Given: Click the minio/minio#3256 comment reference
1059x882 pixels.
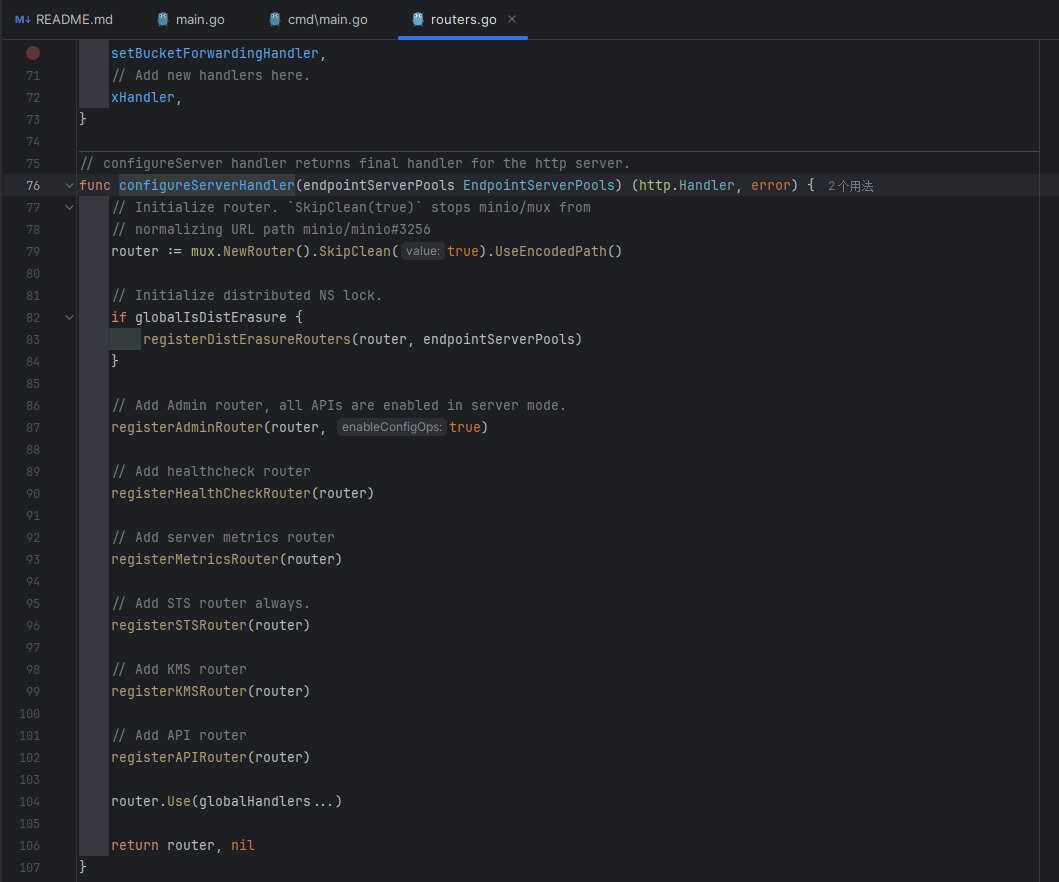Looking at the screenshot, I should (367, 230).
